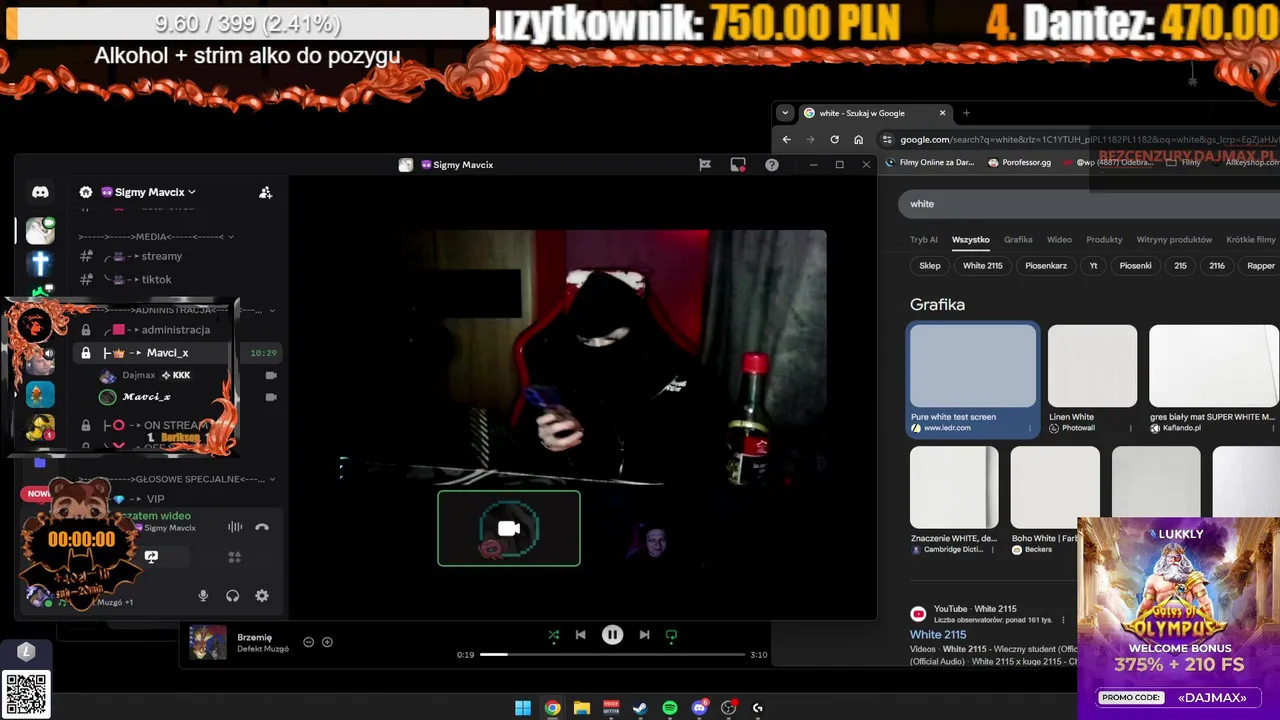1280x720 pixels.
Task: Open the streamy channel
Action: [162, 256]
